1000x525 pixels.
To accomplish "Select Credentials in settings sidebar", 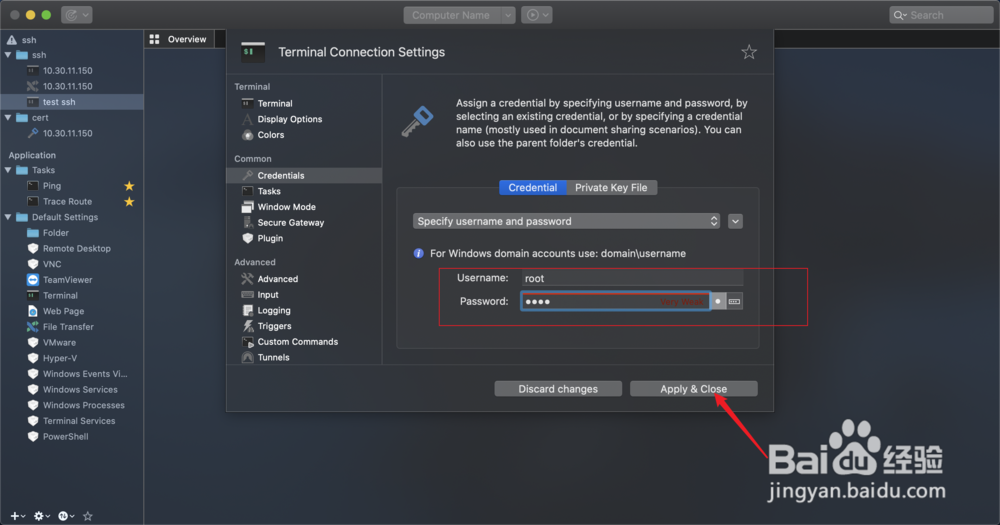I will pyautogui.click(x=304, y=175).
